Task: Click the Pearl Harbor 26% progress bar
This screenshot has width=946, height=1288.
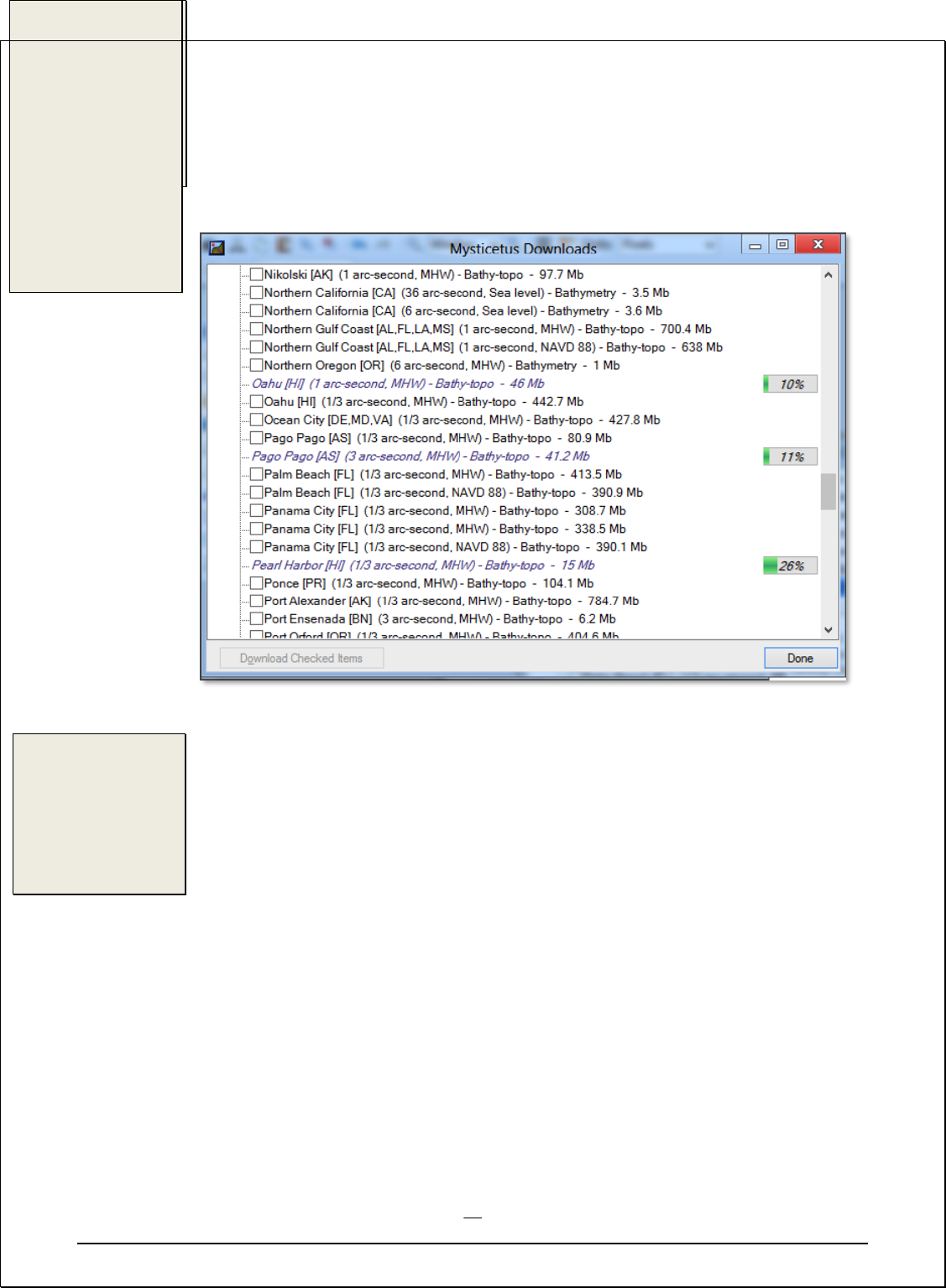Action: coord(790,566)
